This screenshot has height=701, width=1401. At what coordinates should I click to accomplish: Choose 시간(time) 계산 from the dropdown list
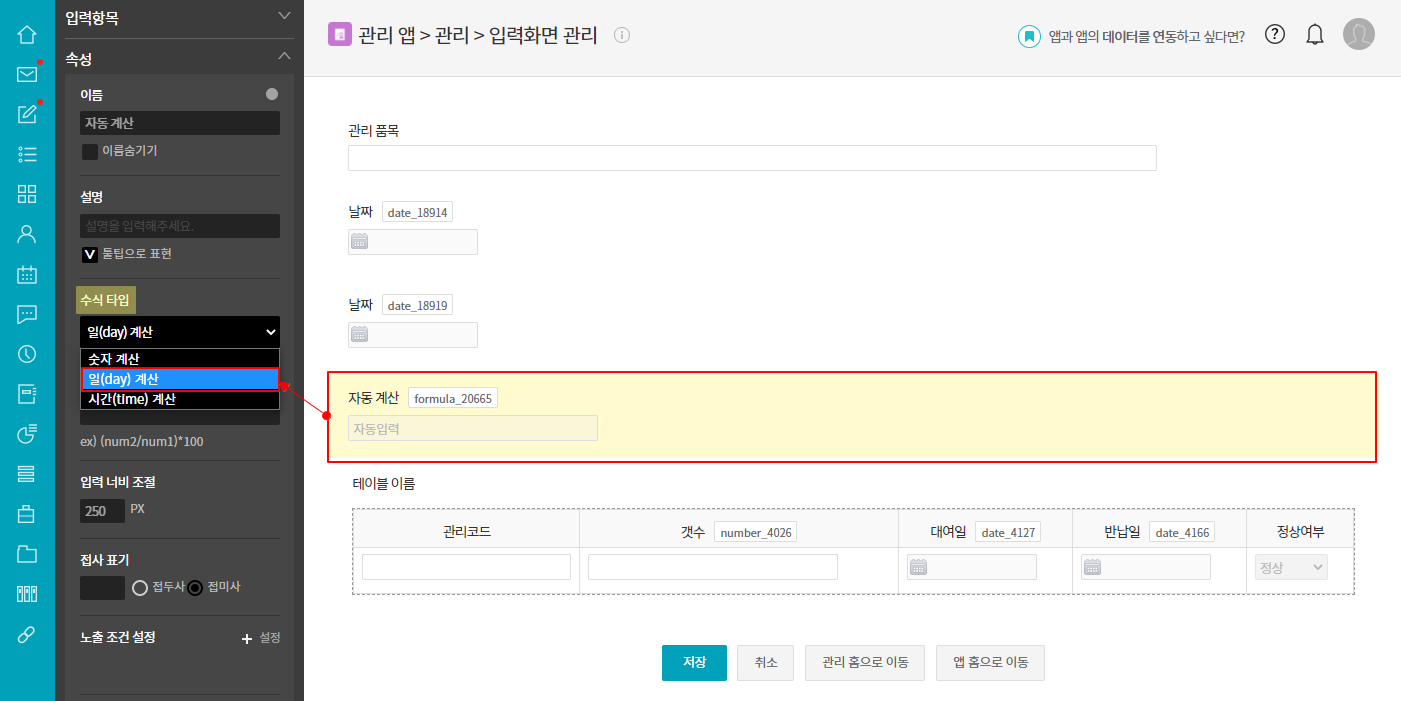(x=180, y=399)
